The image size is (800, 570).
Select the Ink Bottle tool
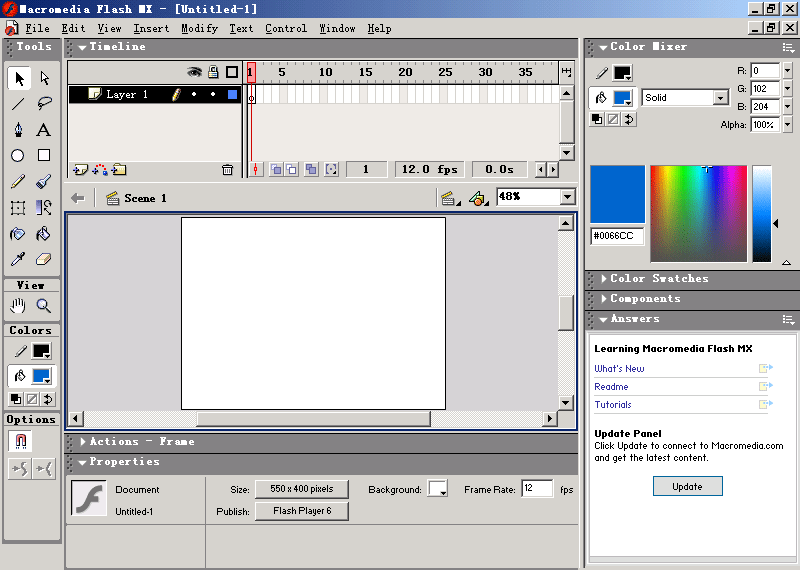[x=18, y=234]
